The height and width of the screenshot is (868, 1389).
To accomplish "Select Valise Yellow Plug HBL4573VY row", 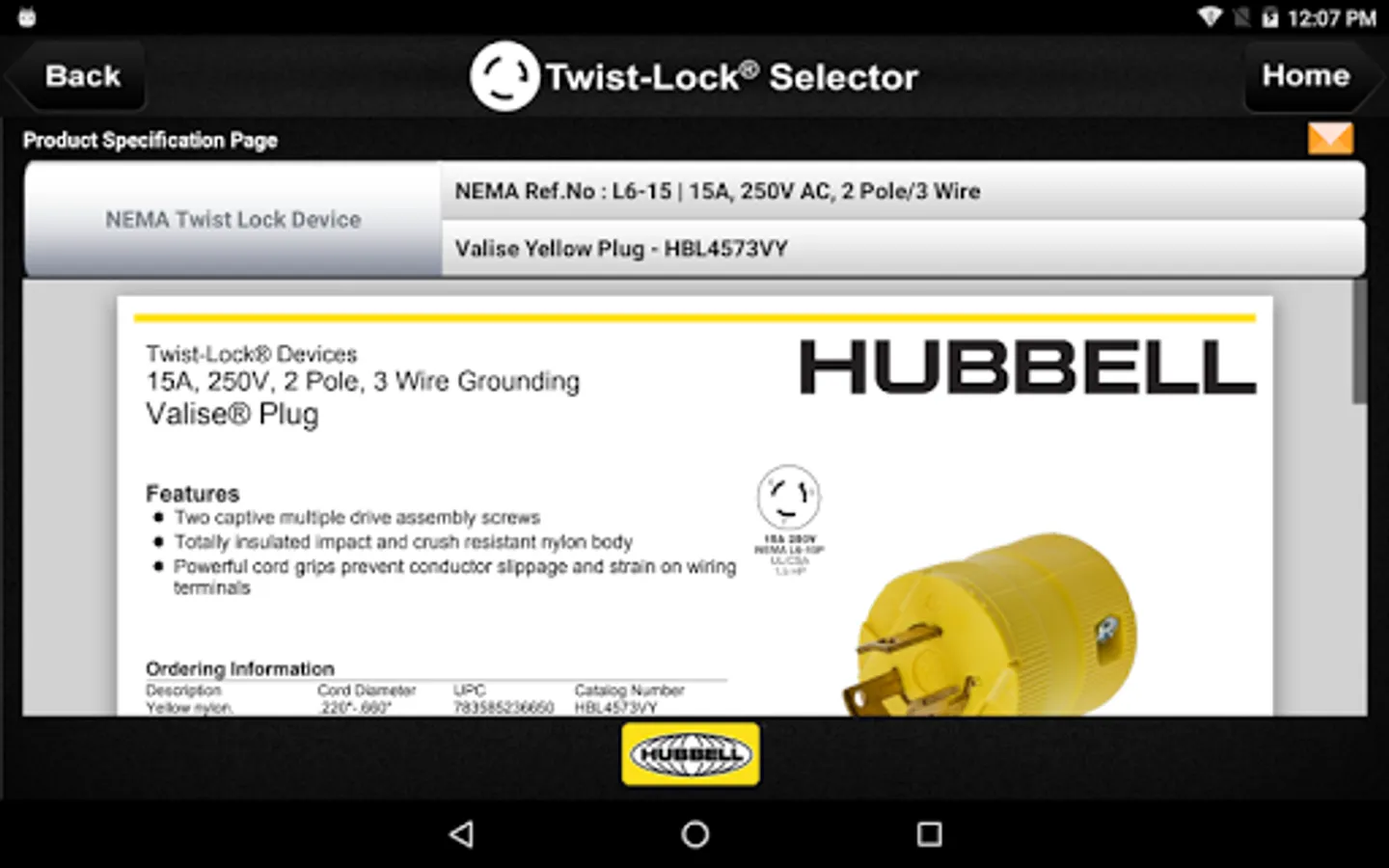I will coord(903,249).
